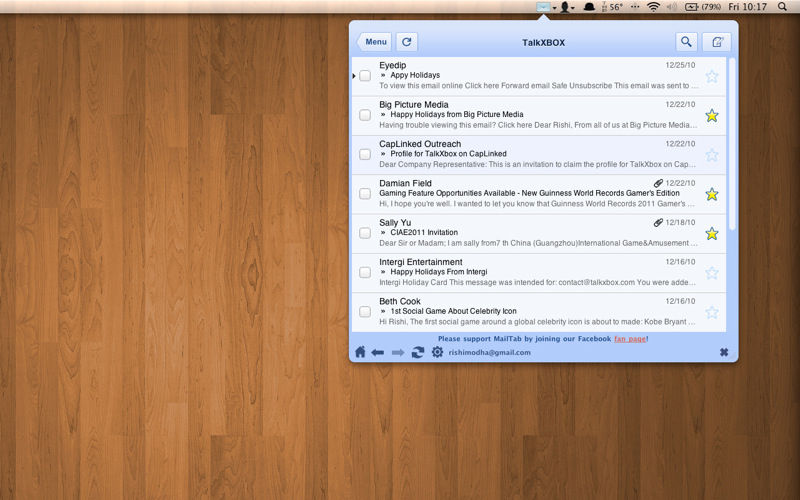The image size is (800, 500).
Task: Check the Damian Field email checkbox
Action: [365, 193]
